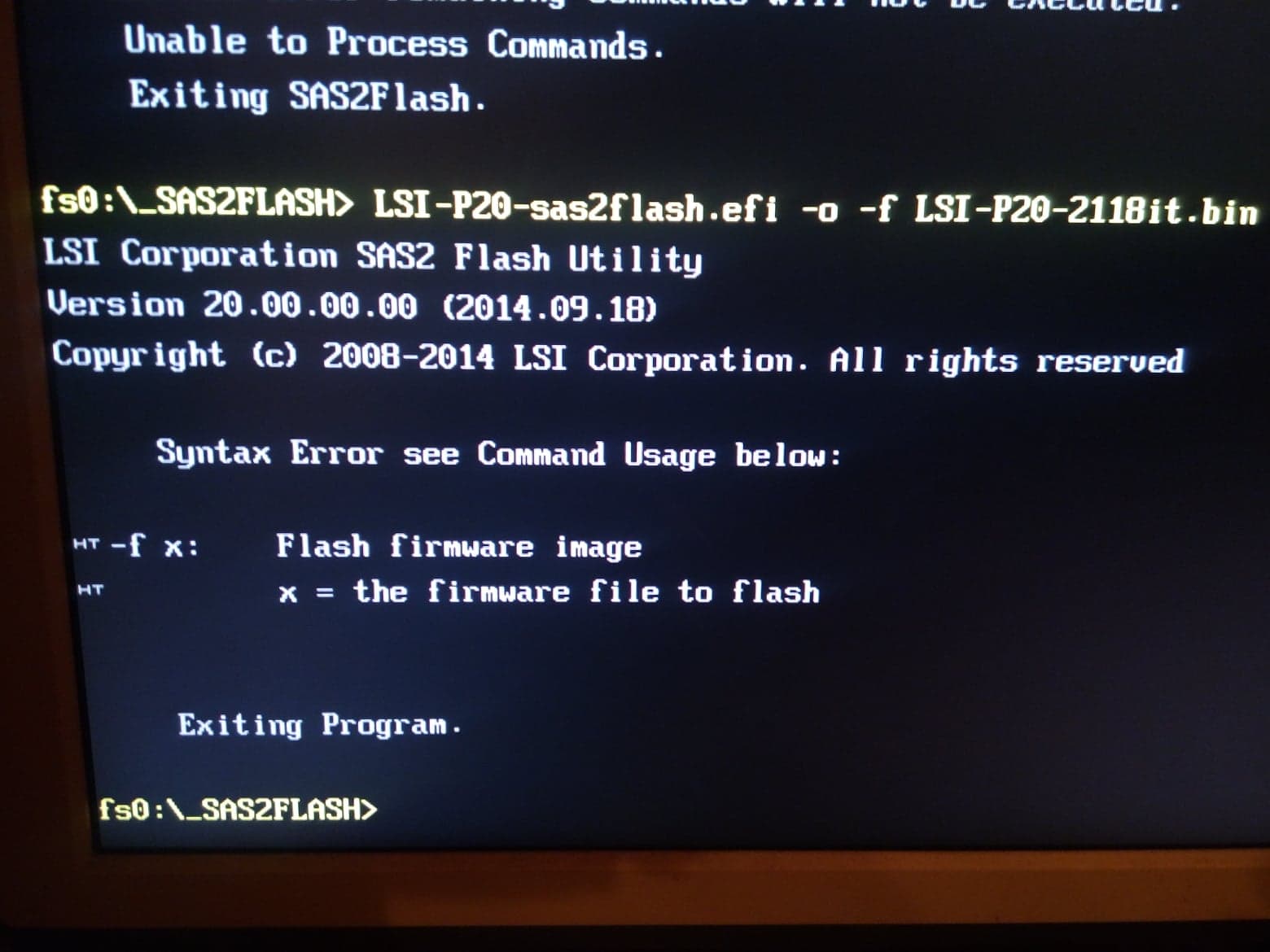Click the Copyright 2008-2014 LSI line
The height and width of the screenshot is (952, 1270).
[618, 358]
